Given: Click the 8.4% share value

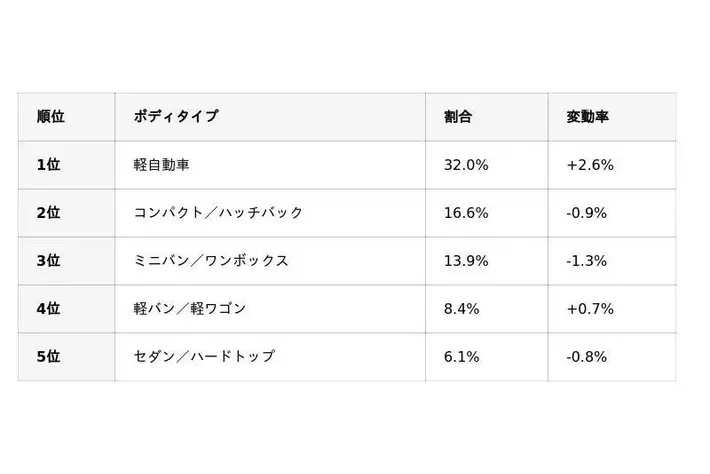Looking at the screenshot, I should [462, 309].
